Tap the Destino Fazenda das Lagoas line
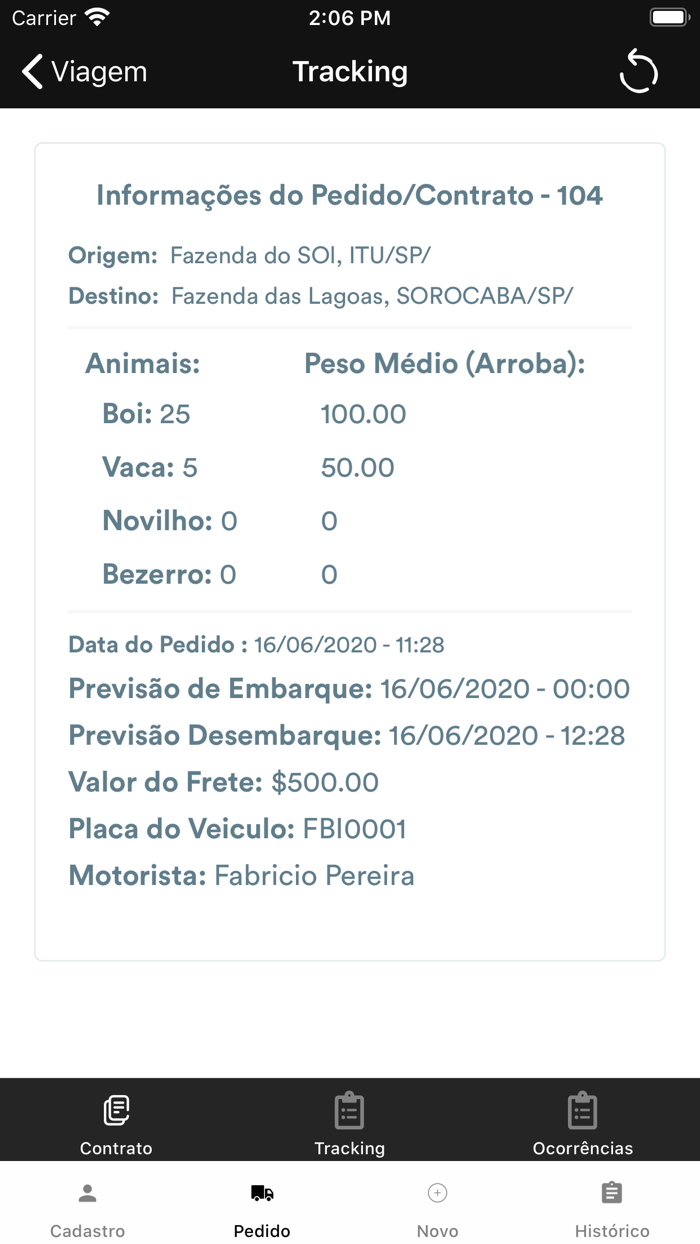700x1244 pixels. [x=320, y=296]
